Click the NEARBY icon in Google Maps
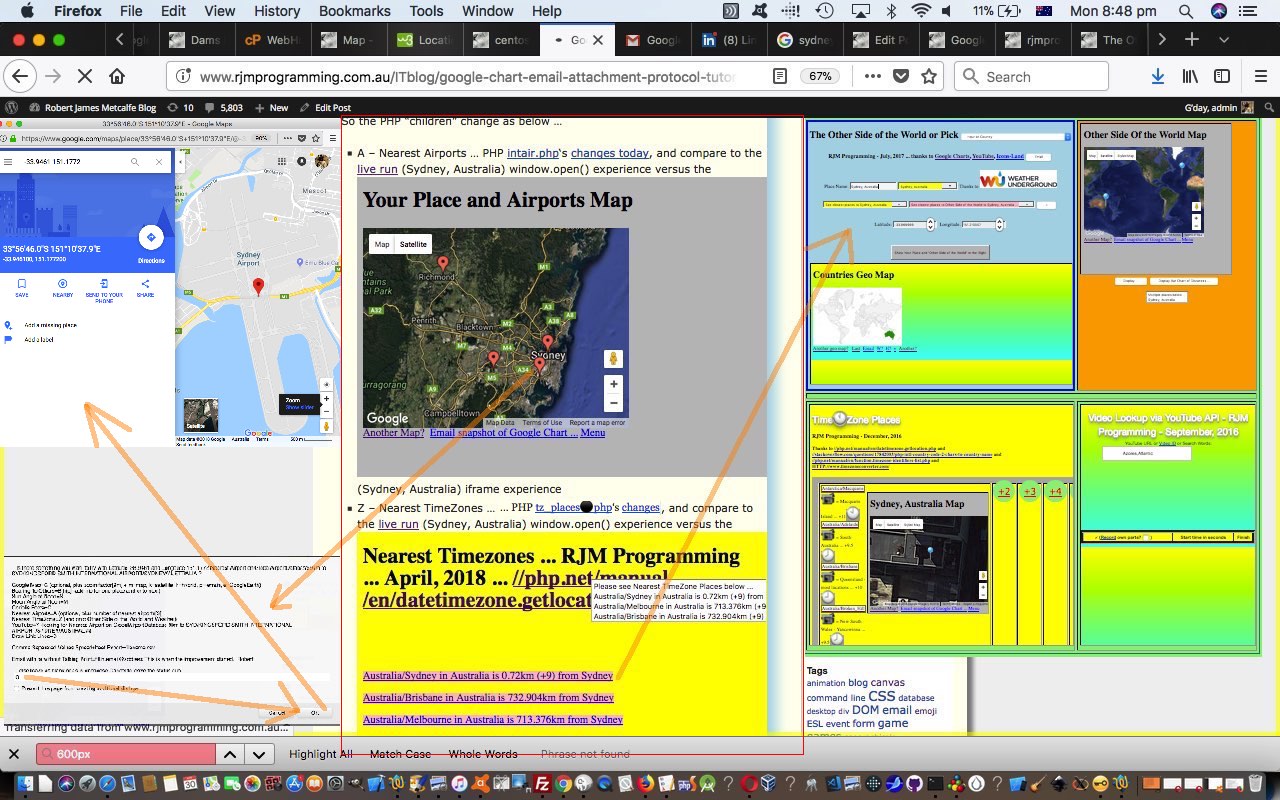1280x800 pixels. [62, 284]
